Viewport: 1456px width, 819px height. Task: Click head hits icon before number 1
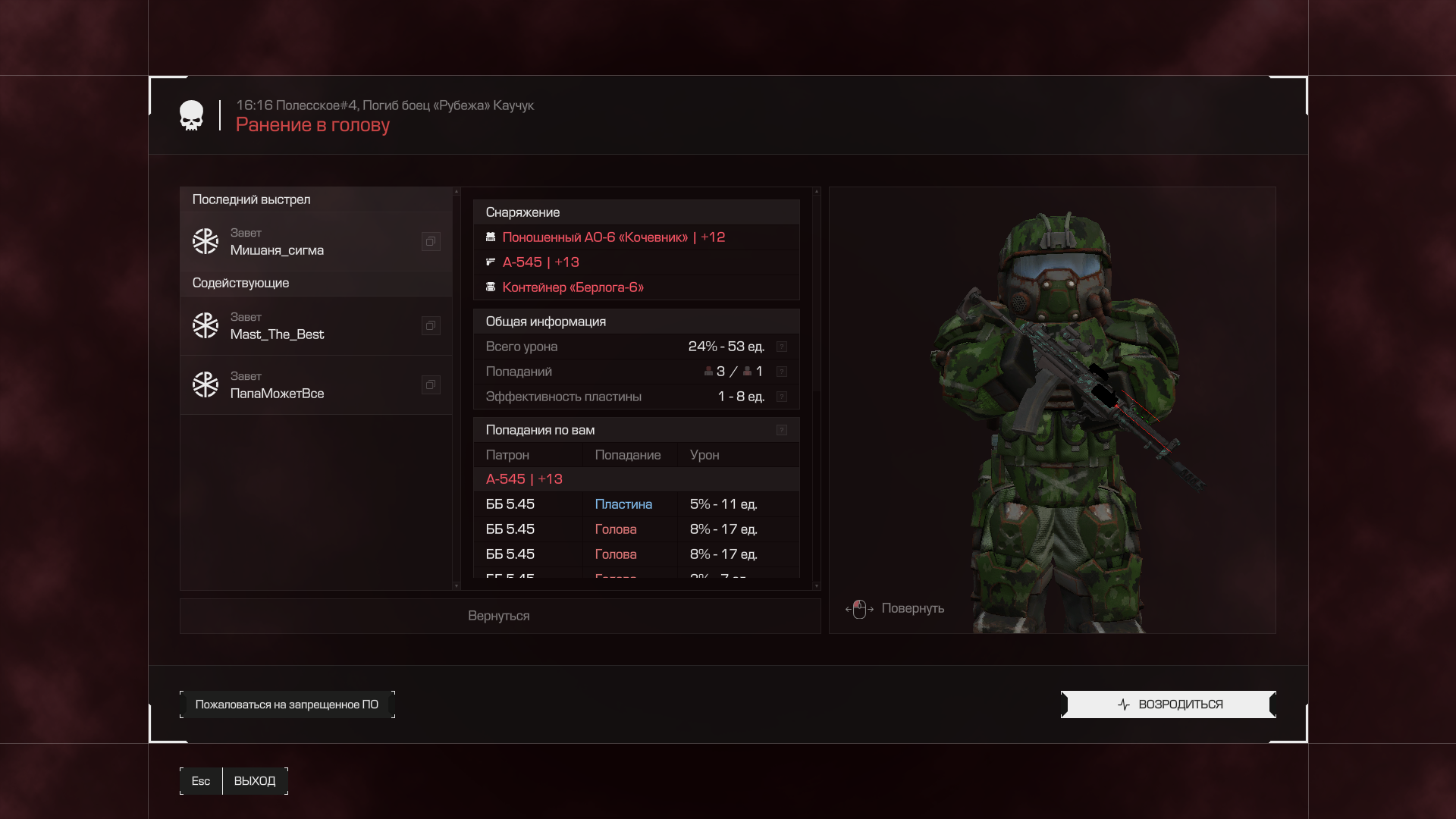pos(747,372)
